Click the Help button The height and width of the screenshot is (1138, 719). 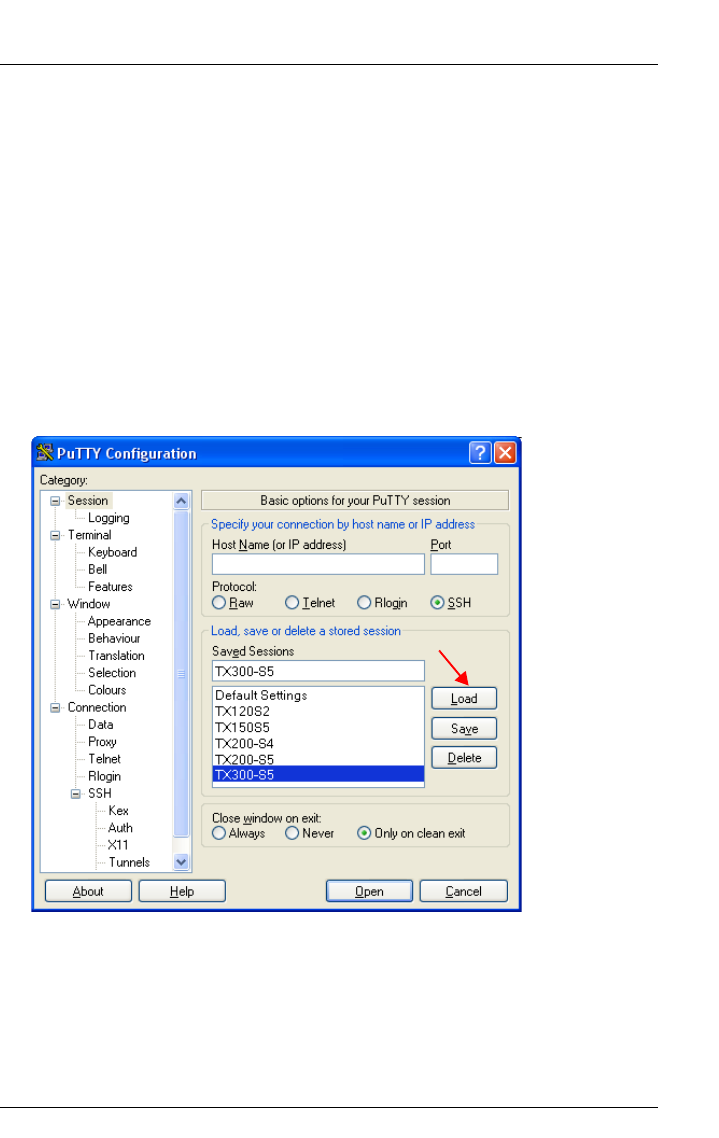pos(182,891)
